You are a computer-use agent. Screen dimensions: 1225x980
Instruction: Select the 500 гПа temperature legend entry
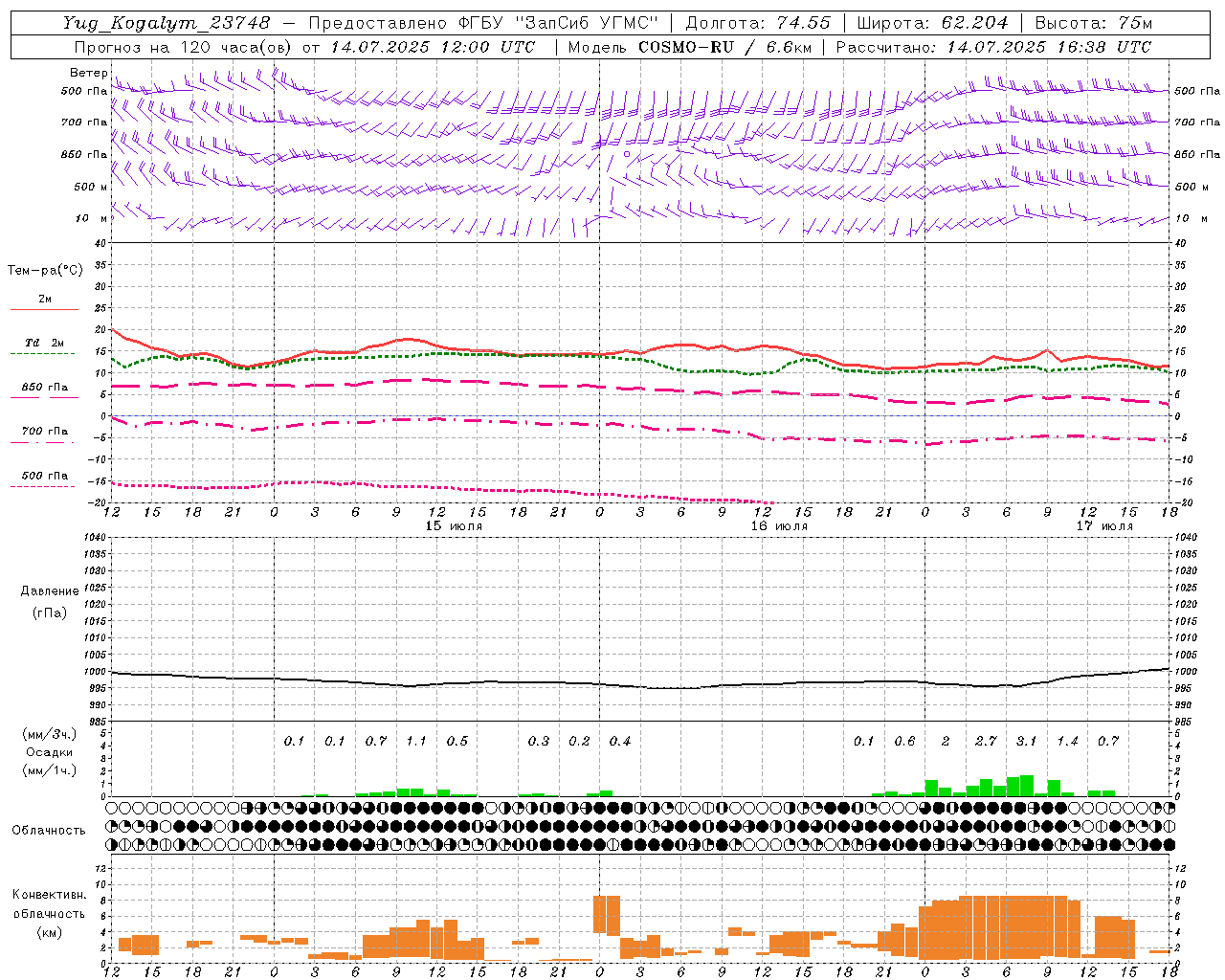45,476
